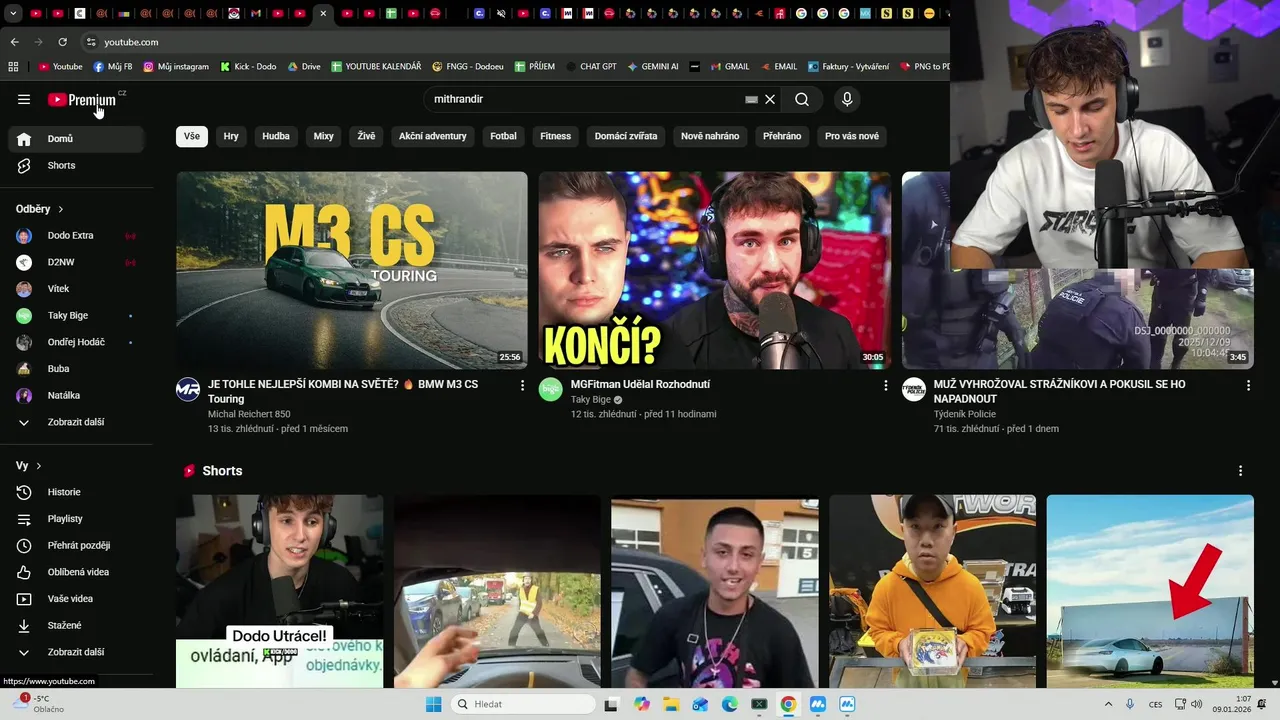The image size is (1280, 720).
Task: Open the Natálka channel subscription
Action: coord(76,396)
